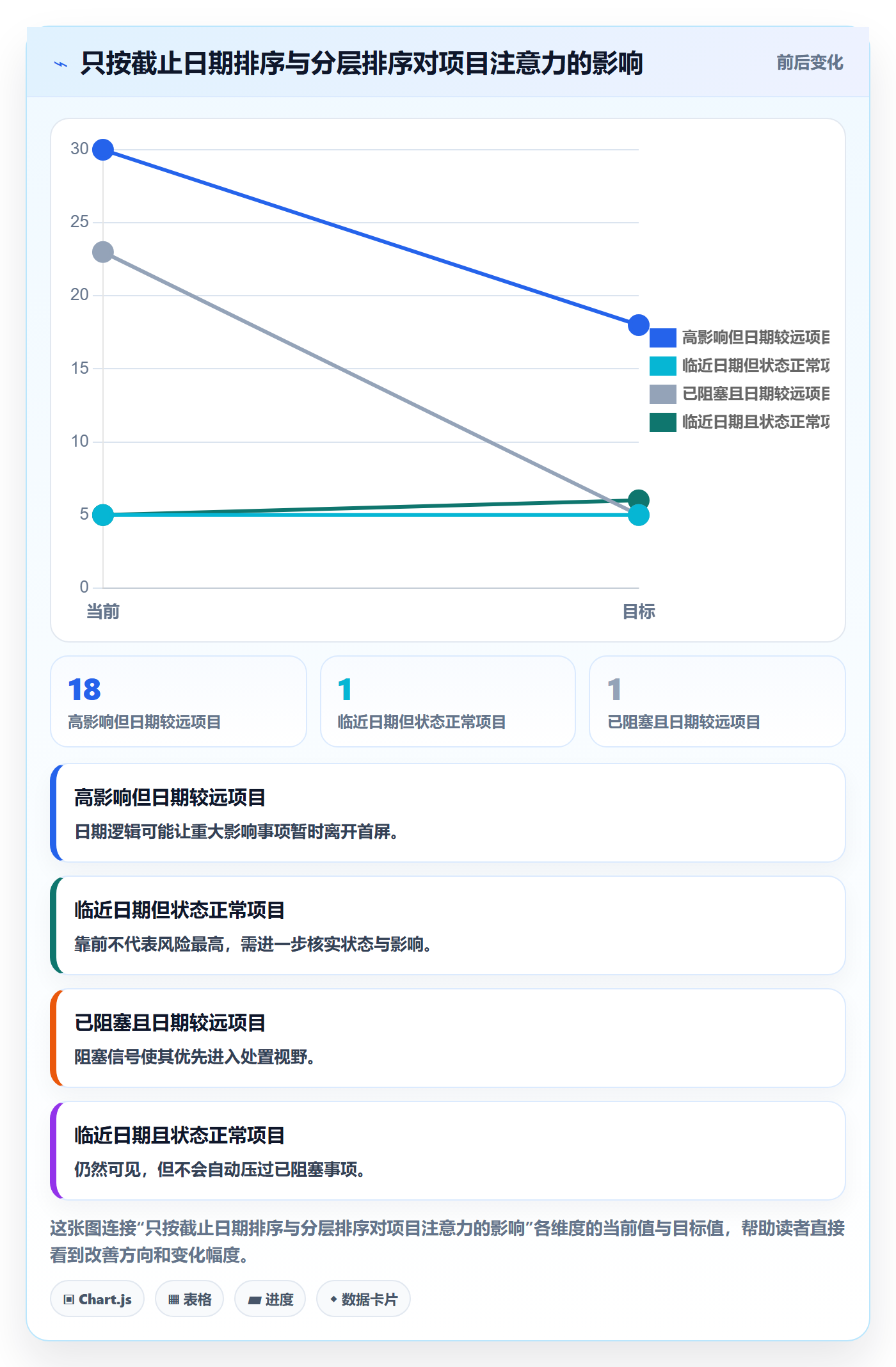Click stat card label 临近日期但状态正常项目
The image size is (896, 1367).
pos(422,723)
